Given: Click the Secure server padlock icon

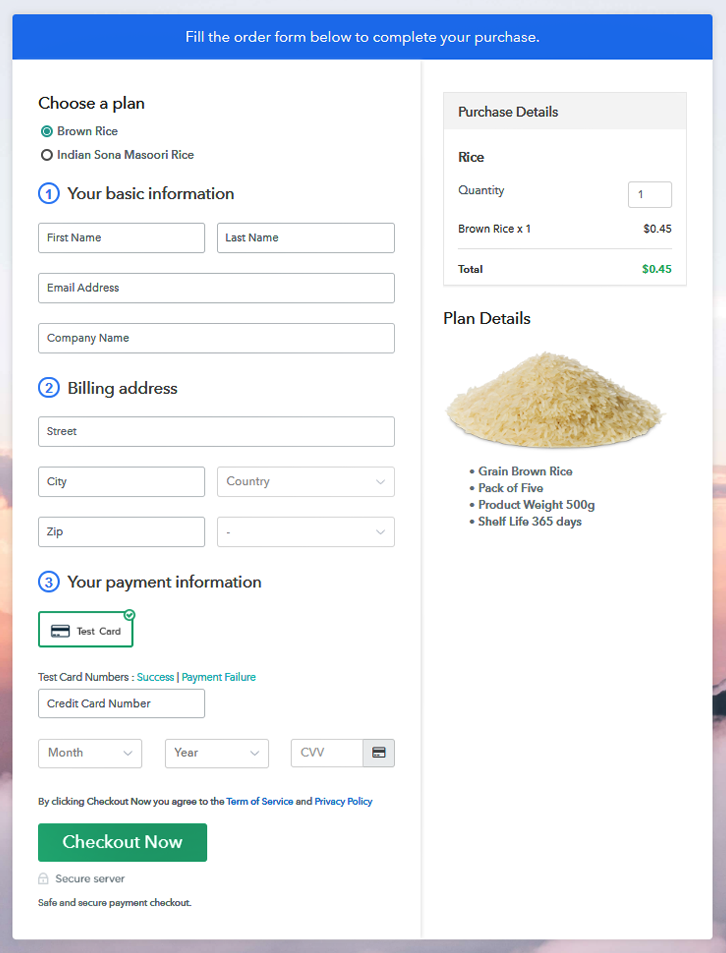Looking at the screenshot, I should [x=43, y=879].
